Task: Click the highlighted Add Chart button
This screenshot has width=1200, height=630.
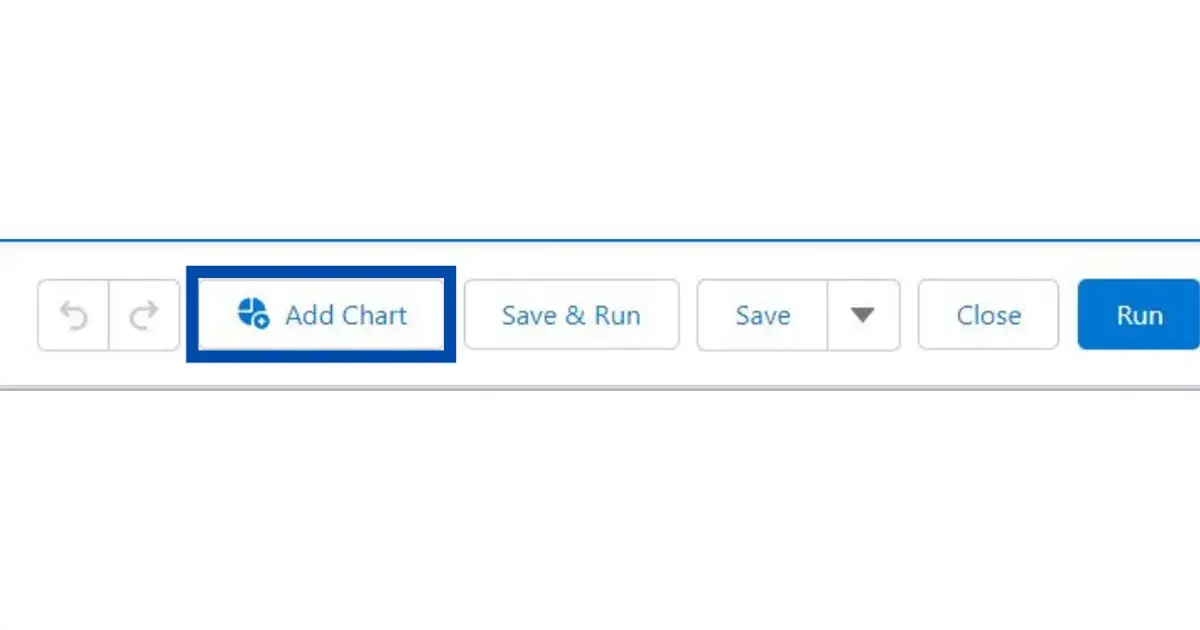Action: tap(321, 315)
